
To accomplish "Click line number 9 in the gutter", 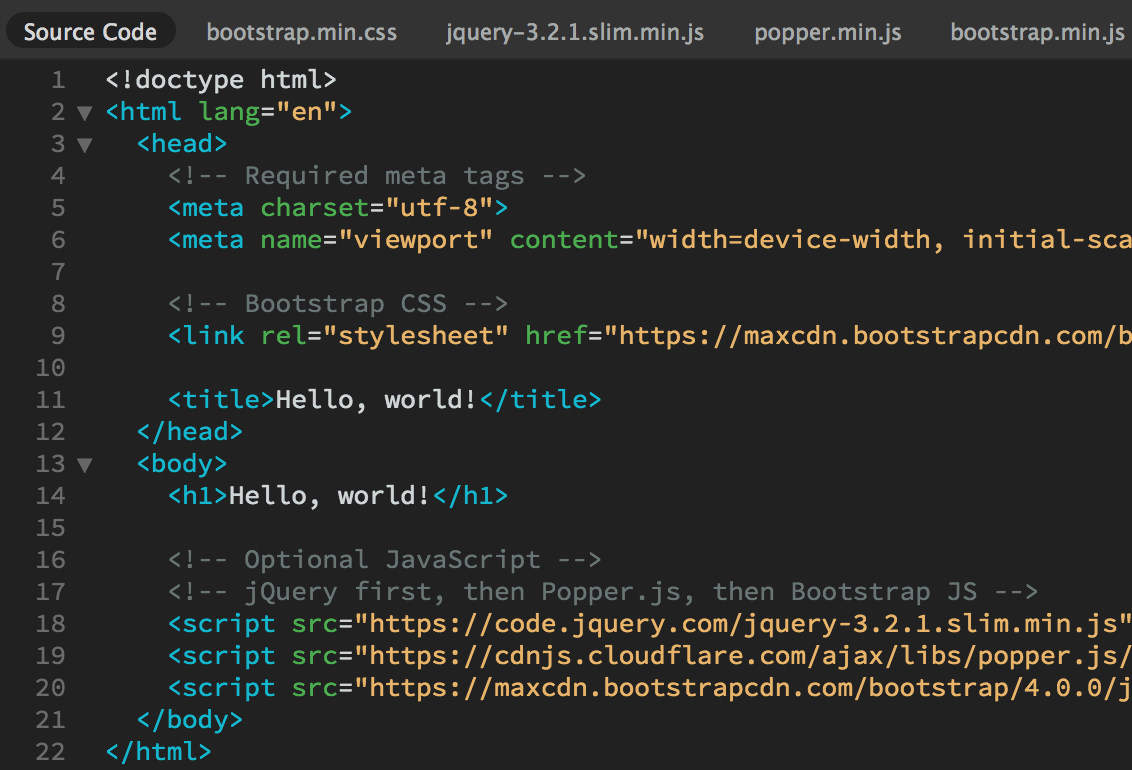I will (58, 336).
